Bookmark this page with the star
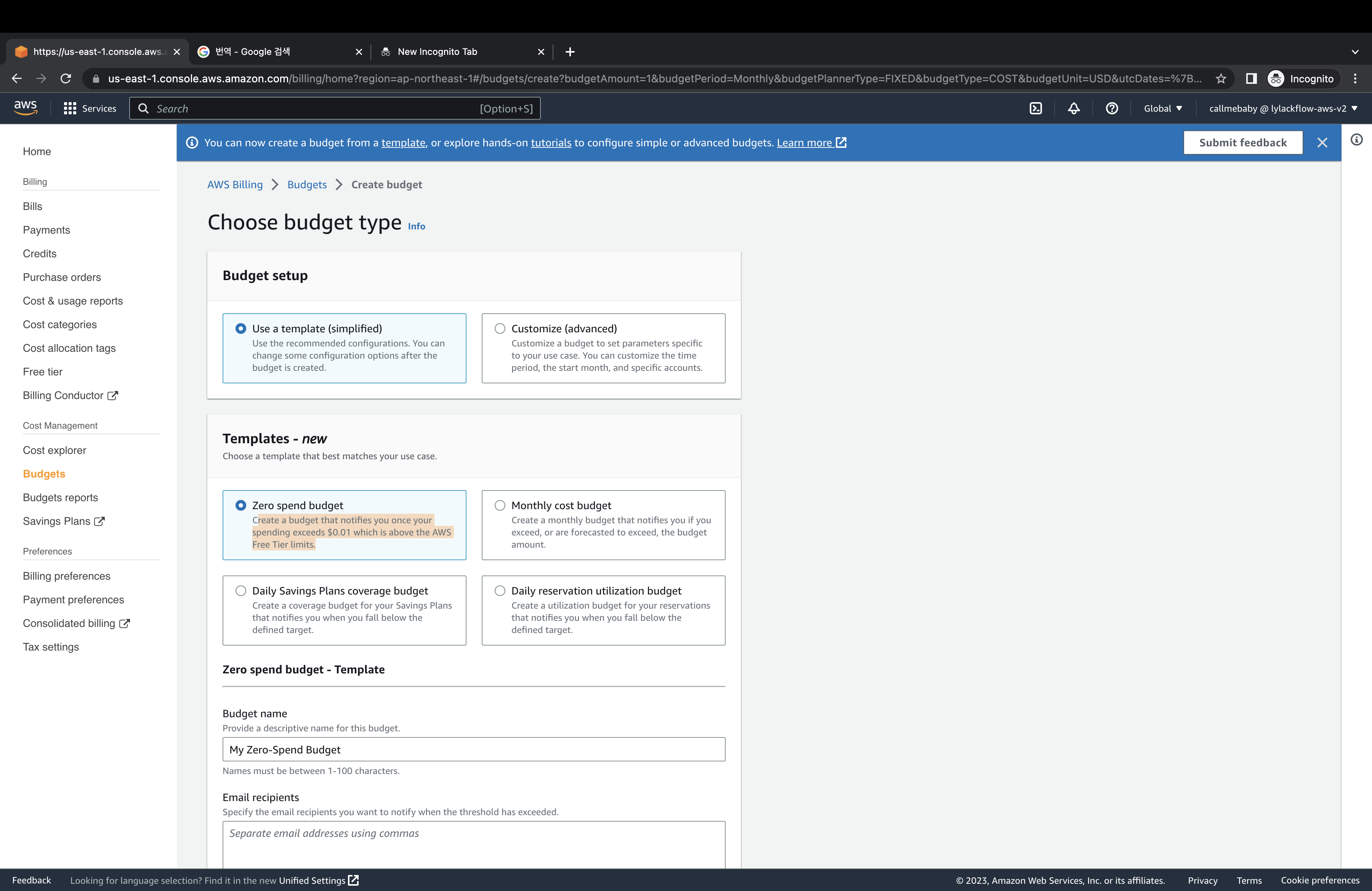The height and width of the screenshot is (891, 1372). point(1221,79)
